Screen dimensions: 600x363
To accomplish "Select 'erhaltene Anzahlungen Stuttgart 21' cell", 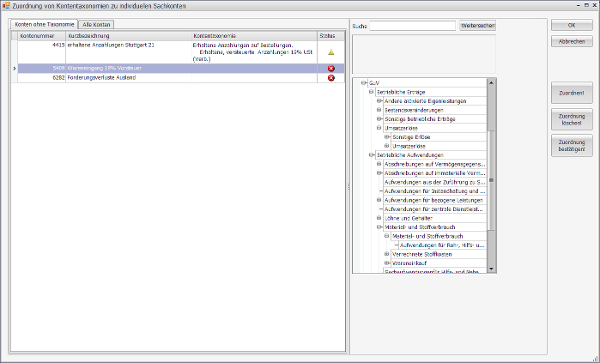I will [128, 52].
